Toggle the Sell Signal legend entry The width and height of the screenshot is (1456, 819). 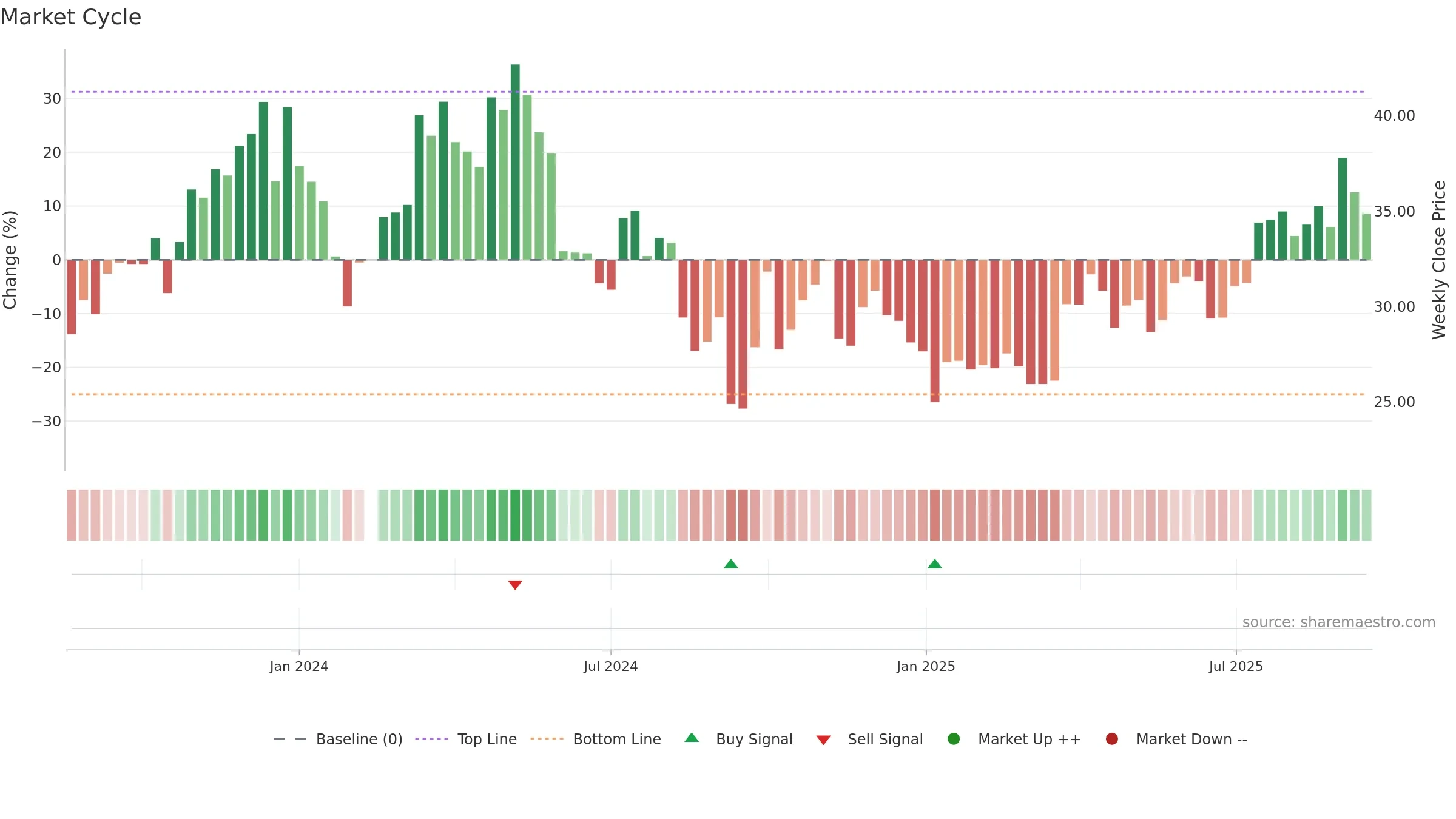click(869, 739)
